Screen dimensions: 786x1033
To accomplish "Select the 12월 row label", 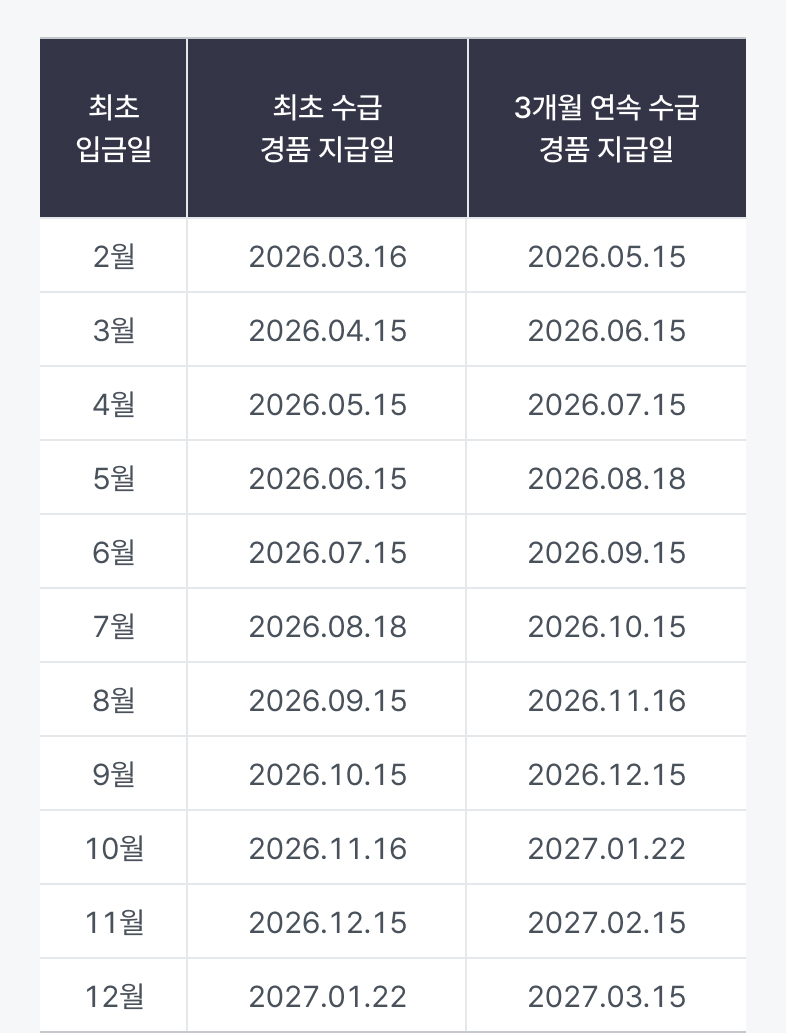I will (113, 995).
